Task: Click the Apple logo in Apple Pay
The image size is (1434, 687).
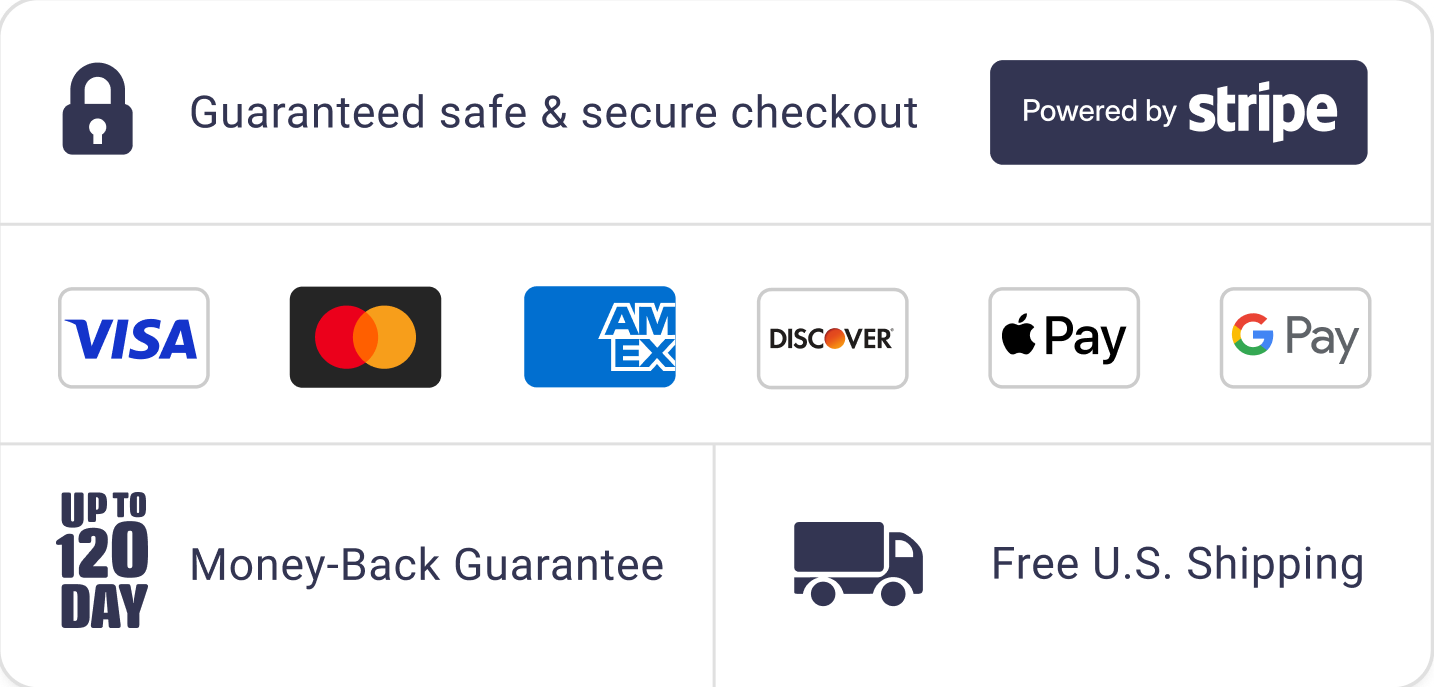Action: pos(1019,336)
